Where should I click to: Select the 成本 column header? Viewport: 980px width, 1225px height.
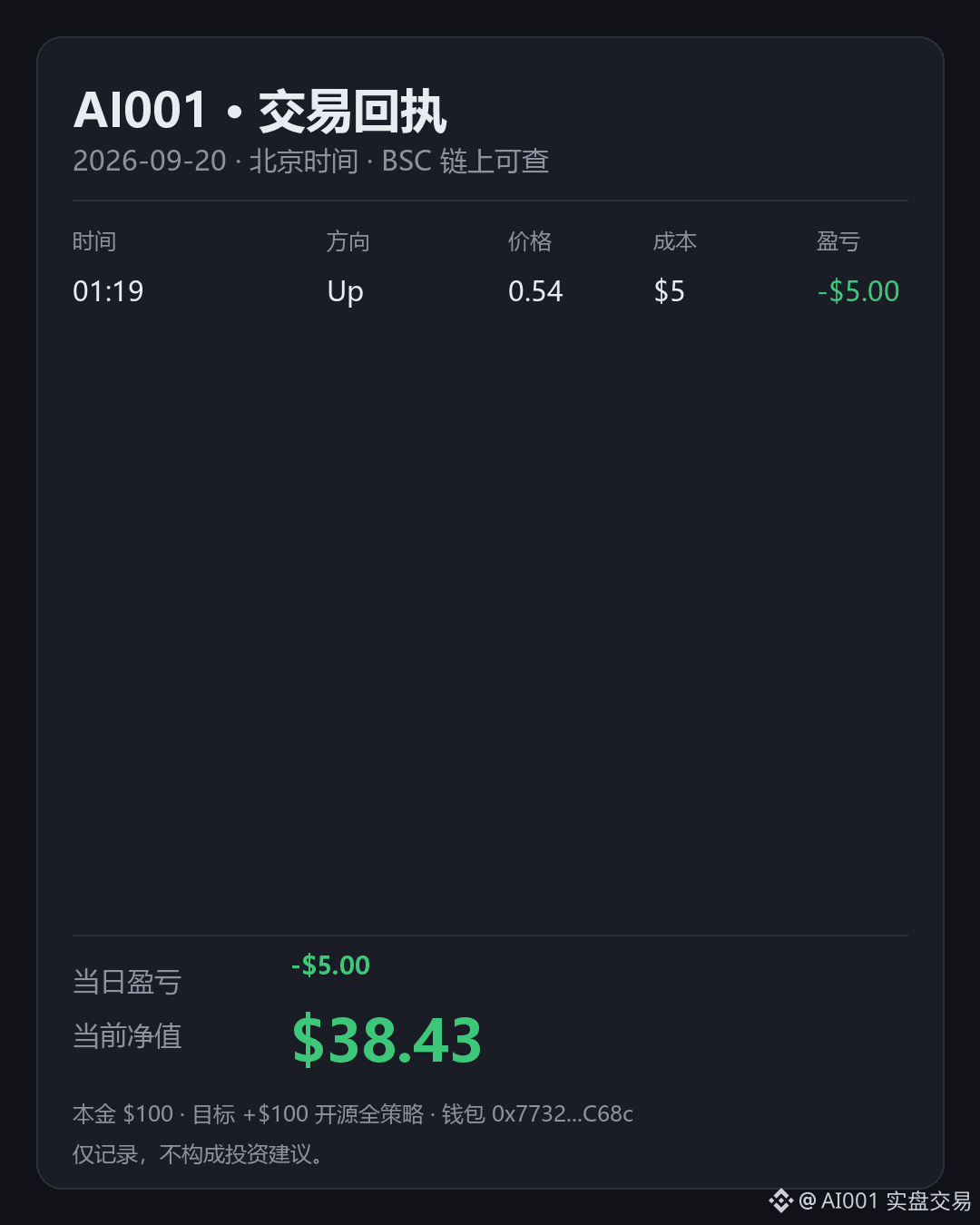point(675,241)
